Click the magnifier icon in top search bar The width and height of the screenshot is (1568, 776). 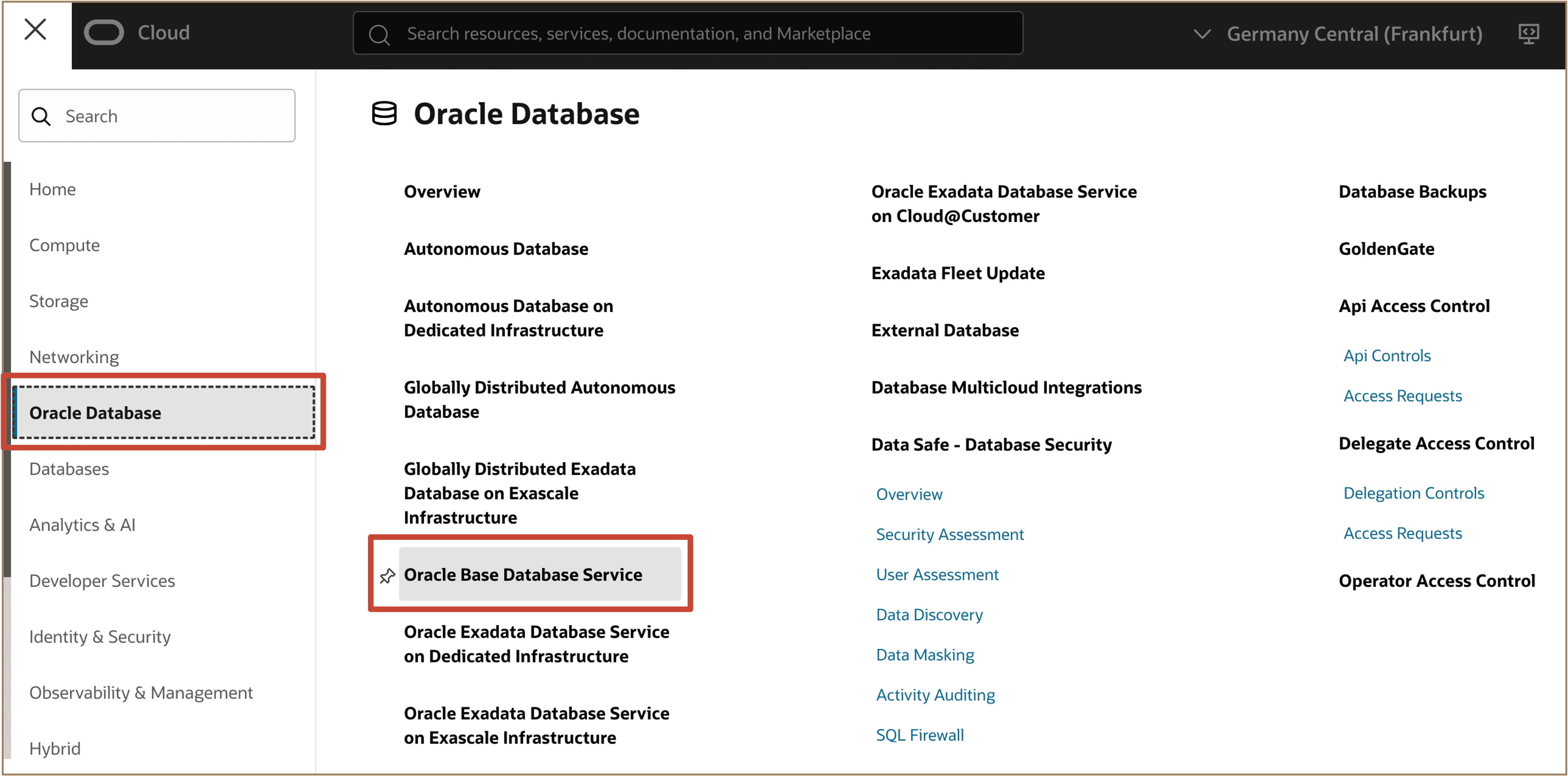pos(379,34)
